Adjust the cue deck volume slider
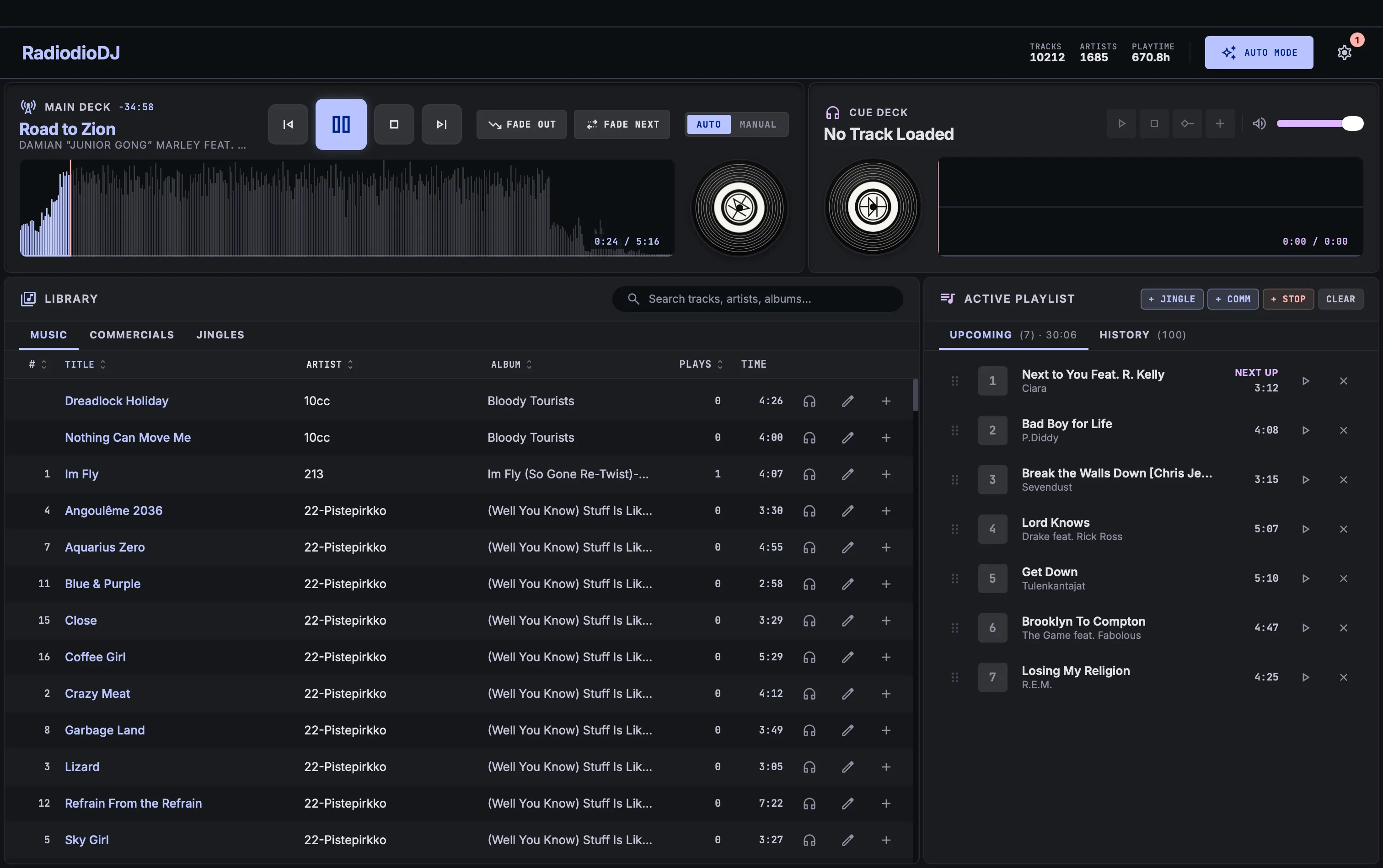 point(1319,123)
